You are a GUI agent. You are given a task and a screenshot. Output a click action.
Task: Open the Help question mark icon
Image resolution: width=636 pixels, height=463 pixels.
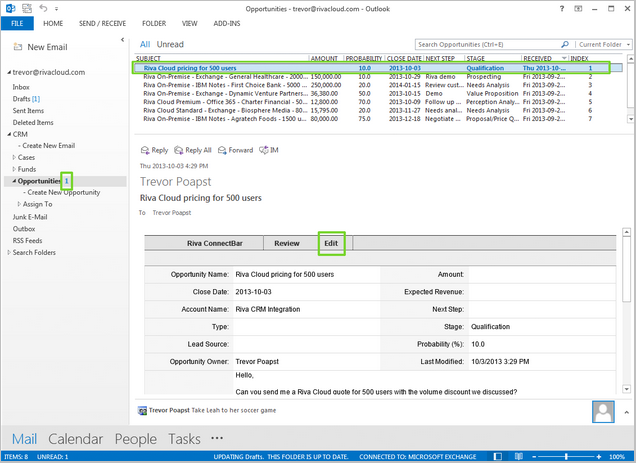tap(562, 9)
